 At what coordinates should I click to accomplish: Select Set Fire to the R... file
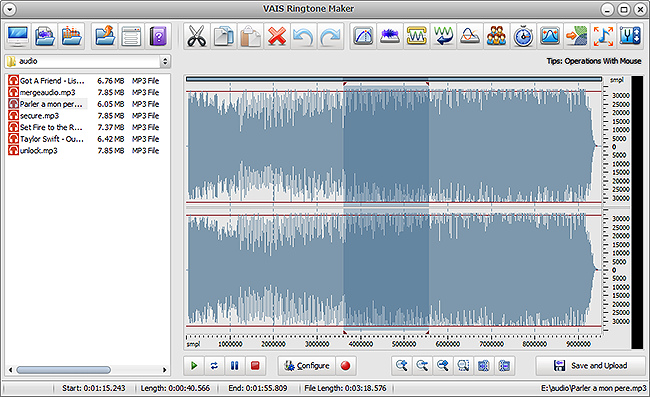point(83,127)
